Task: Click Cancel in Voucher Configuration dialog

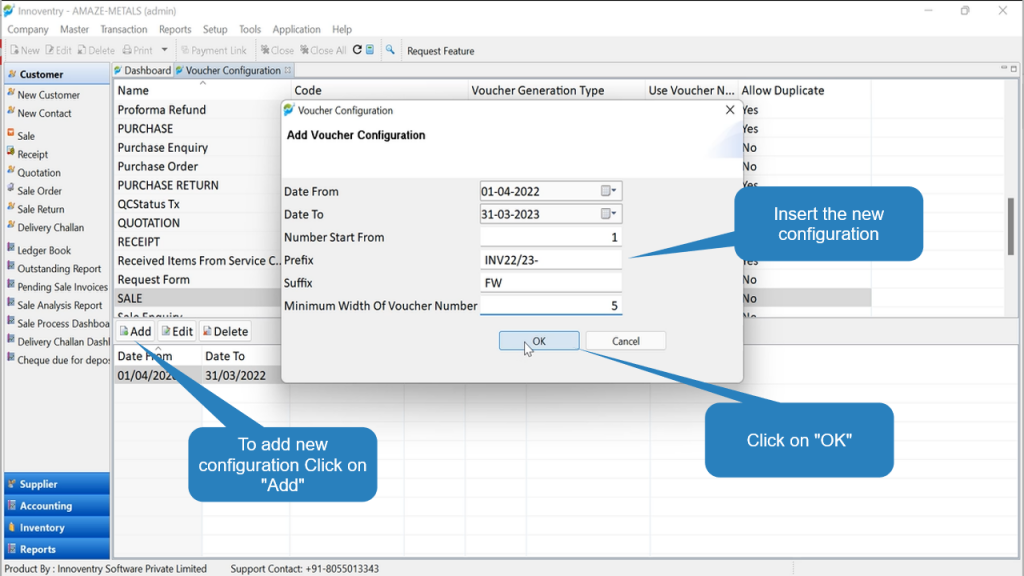Action: pyautogui.click(x=626, y=341)
